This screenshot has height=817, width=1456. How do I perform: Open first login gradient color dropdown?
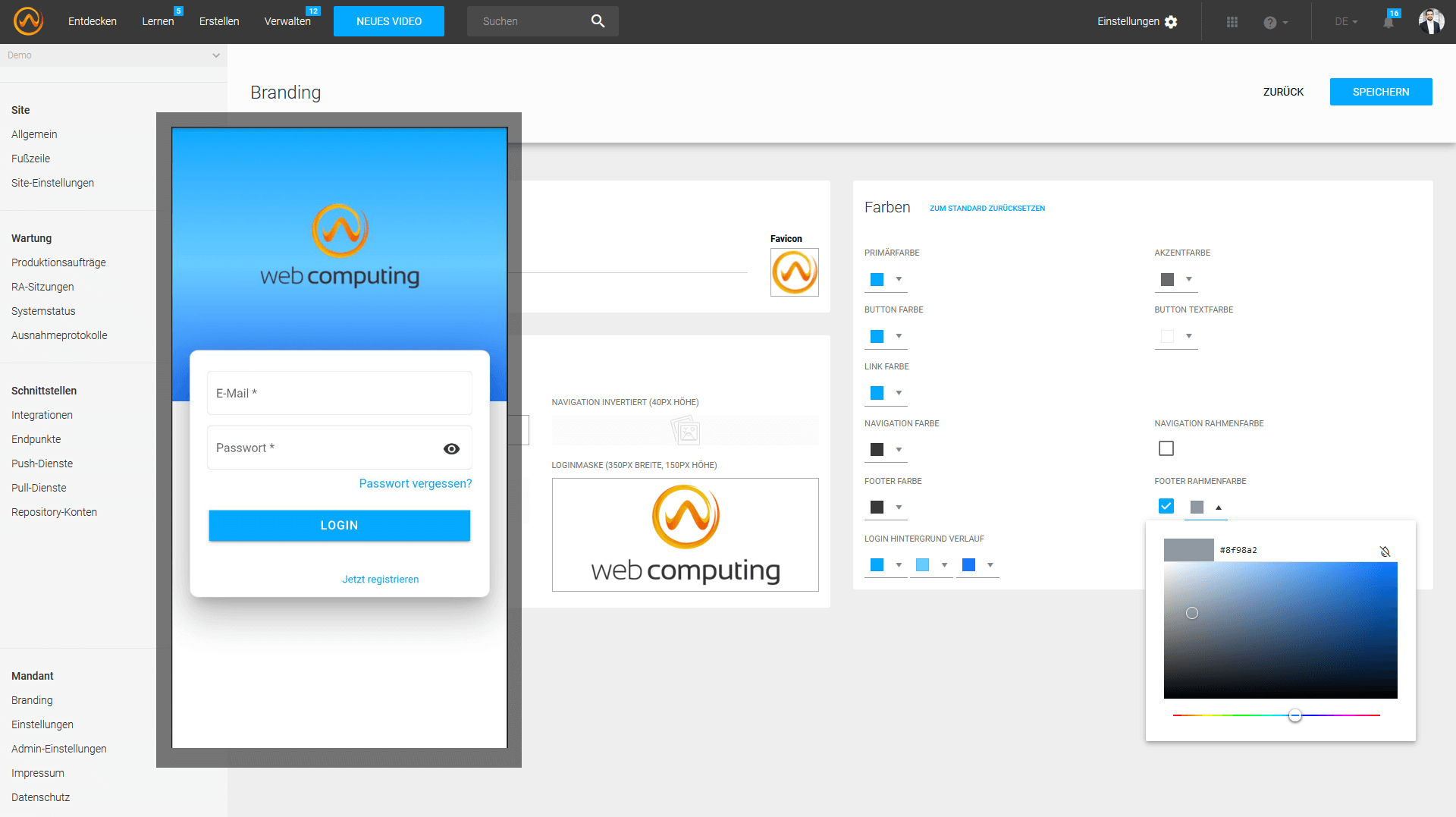click(x=899, y=565)
